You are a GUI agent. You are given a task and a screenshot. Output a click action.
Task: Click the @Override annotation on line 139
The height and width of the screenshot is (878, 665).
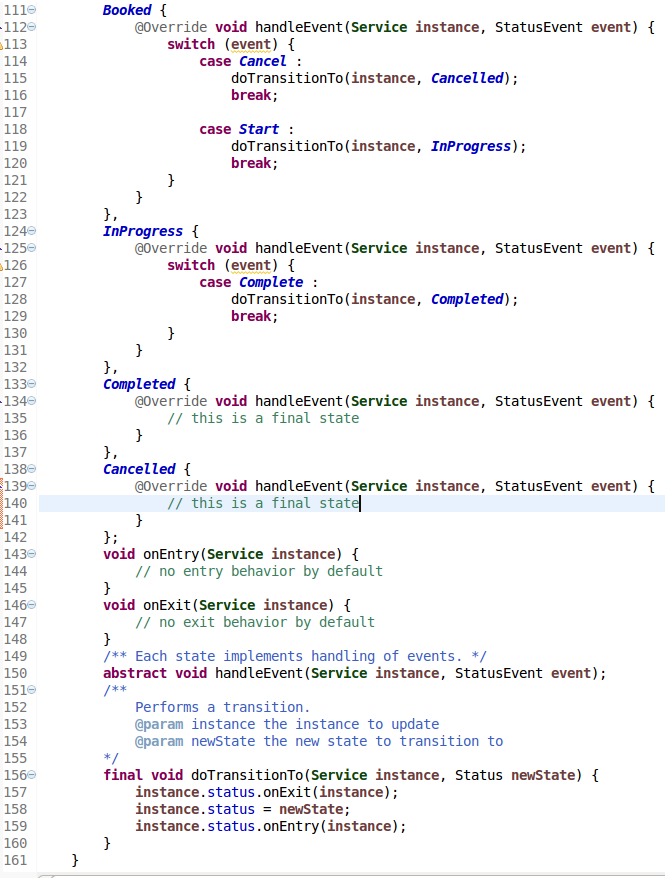click(x=171, y=486)
